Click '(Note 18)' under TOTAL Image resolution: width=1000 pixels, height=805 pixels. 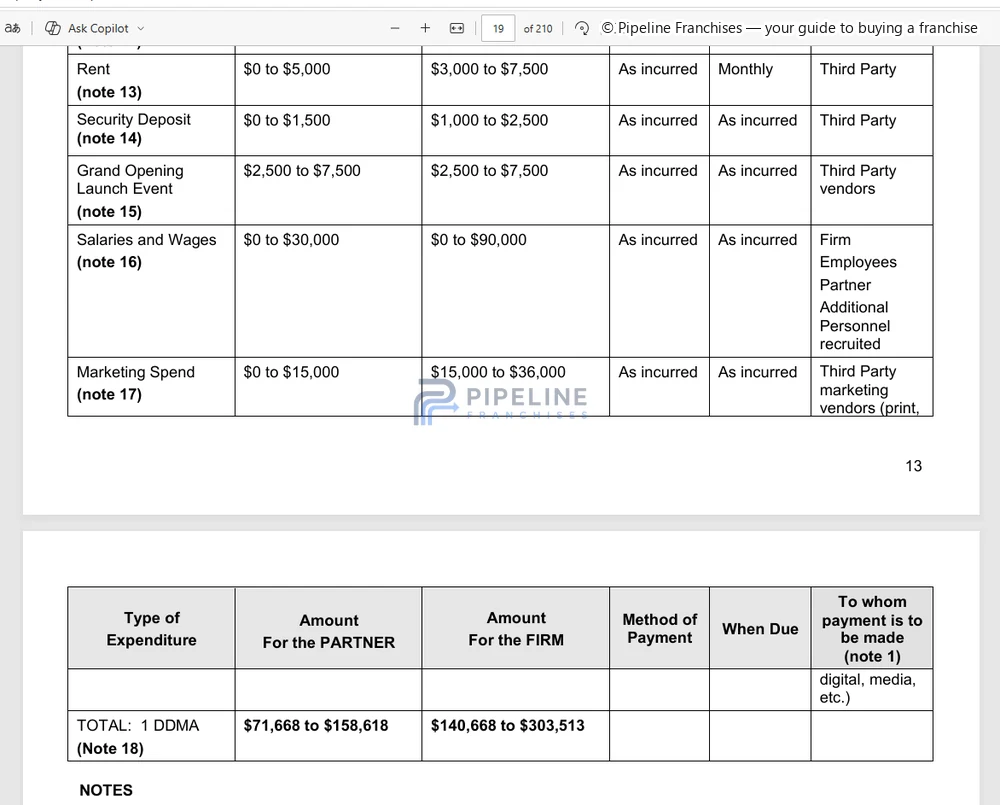tap(110, 748)
